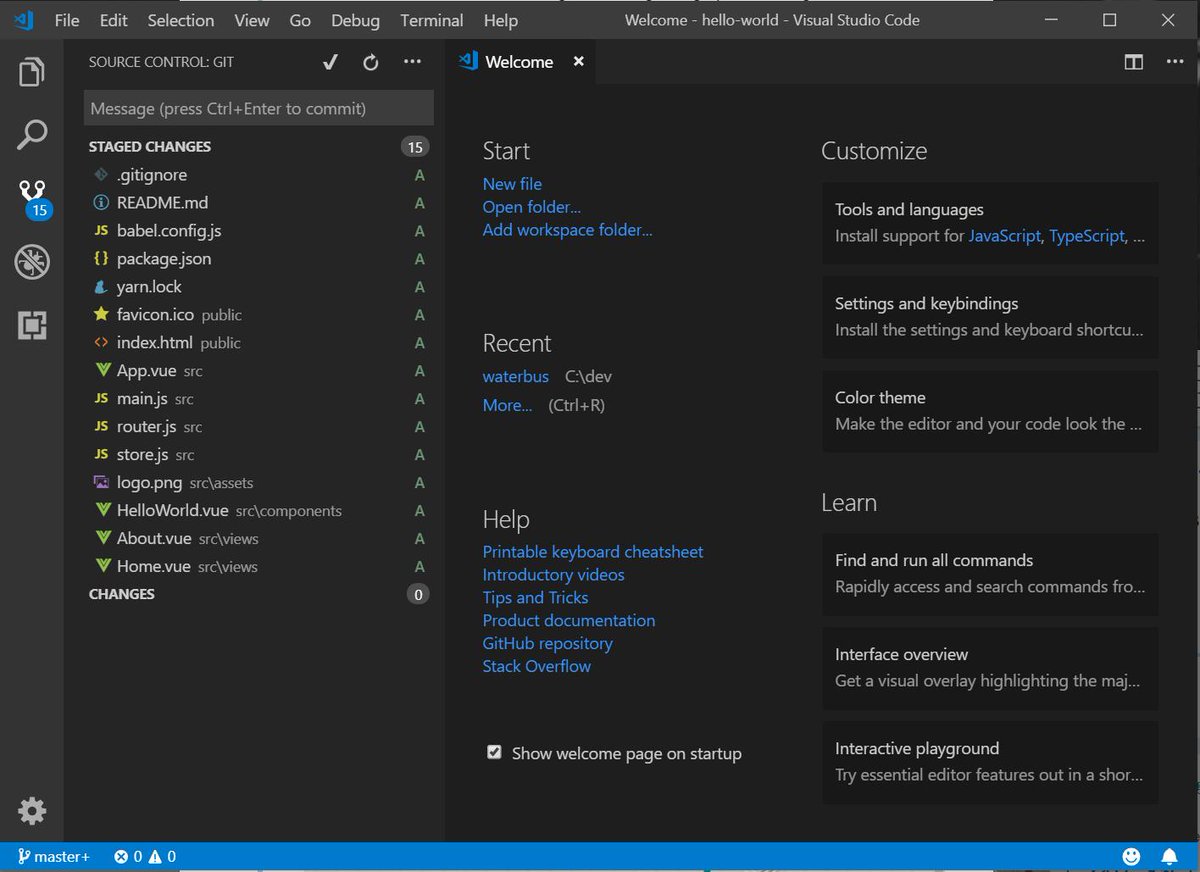The width and height of the screenshot is (1200, 872).
Task: Open the Go menu
Action: click(300, 20)
